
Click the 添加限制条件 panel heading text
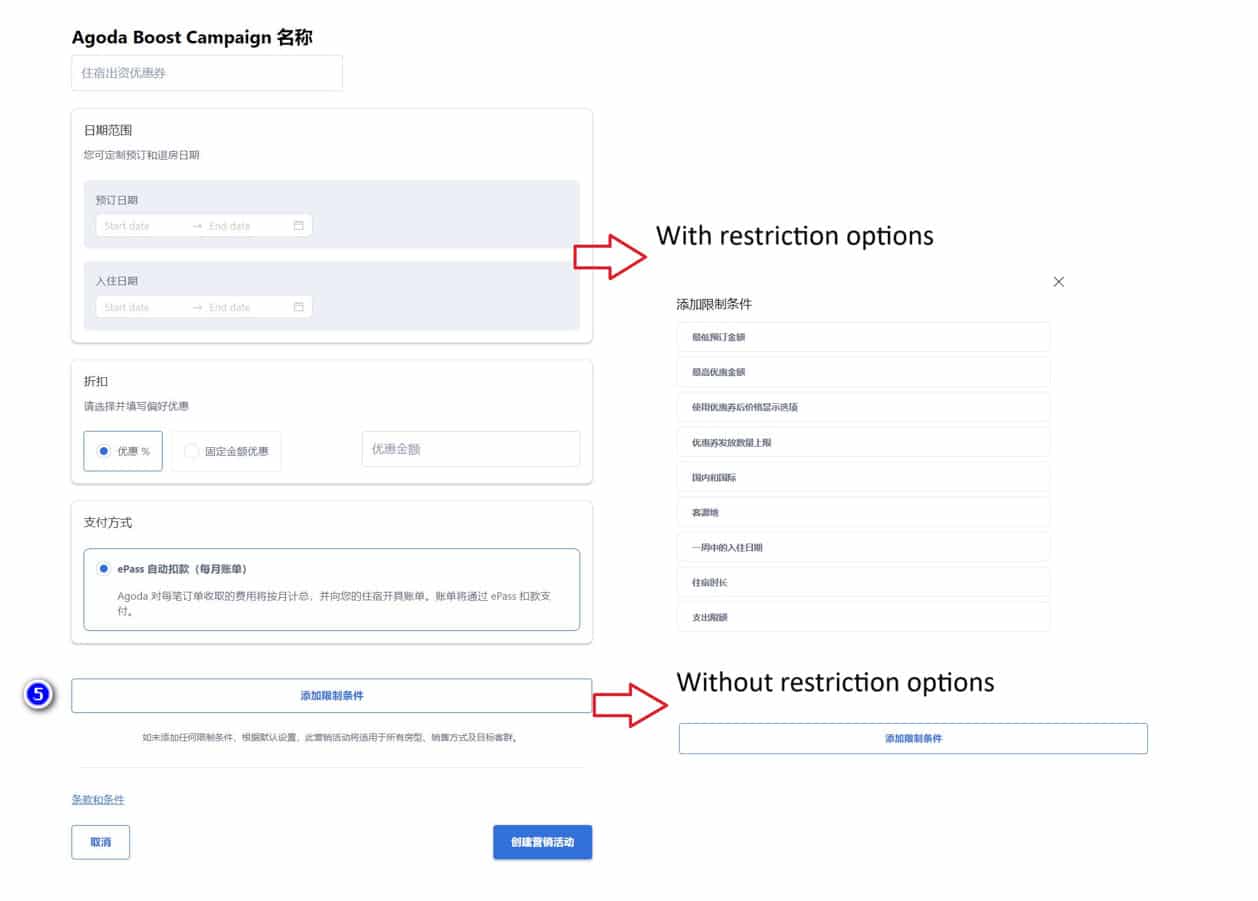(714, 304)
